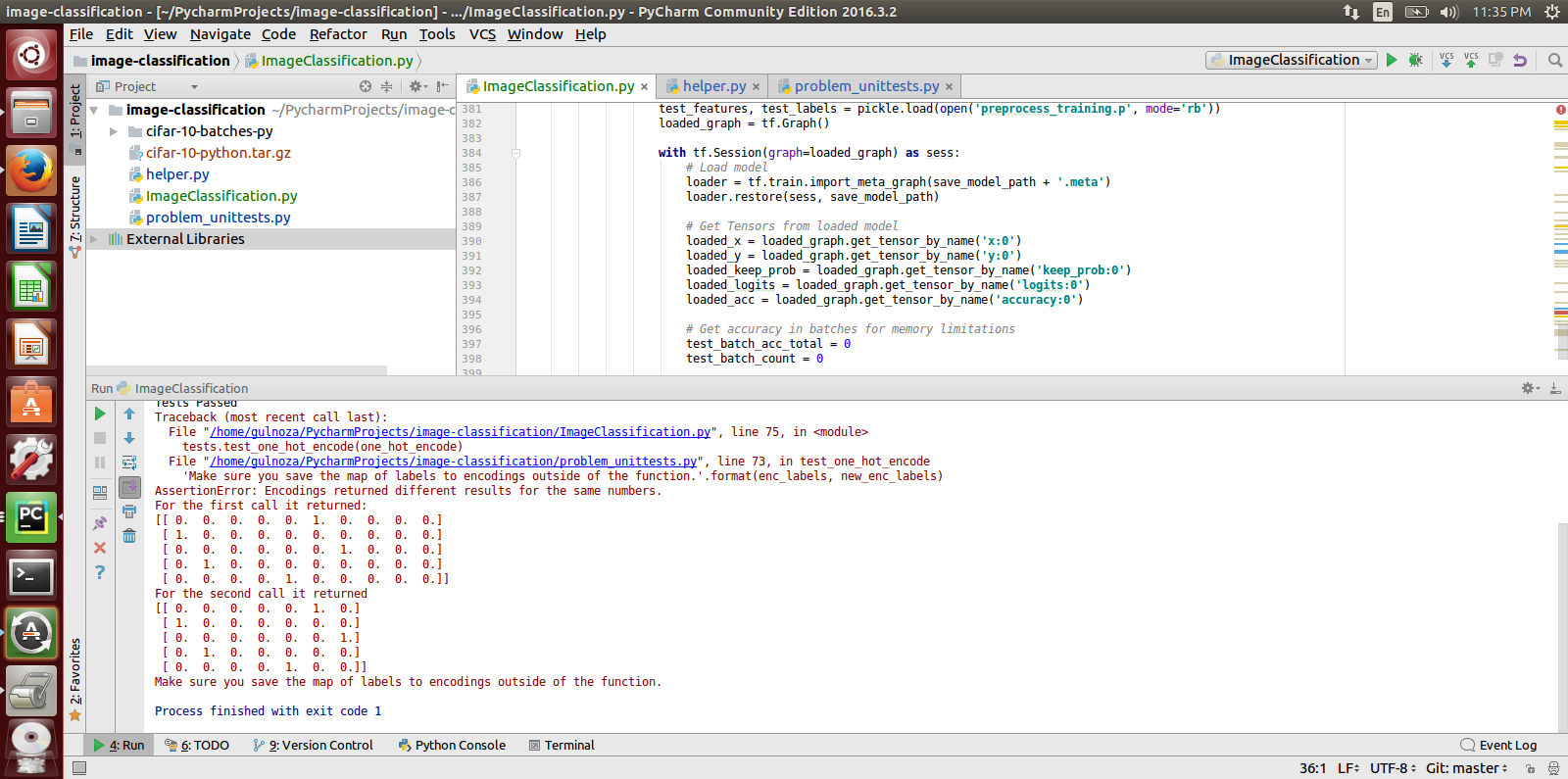Click the down stack trace arrow
Screen dimensions: 1568x779
pyautogui.click(x=129, y=438)
